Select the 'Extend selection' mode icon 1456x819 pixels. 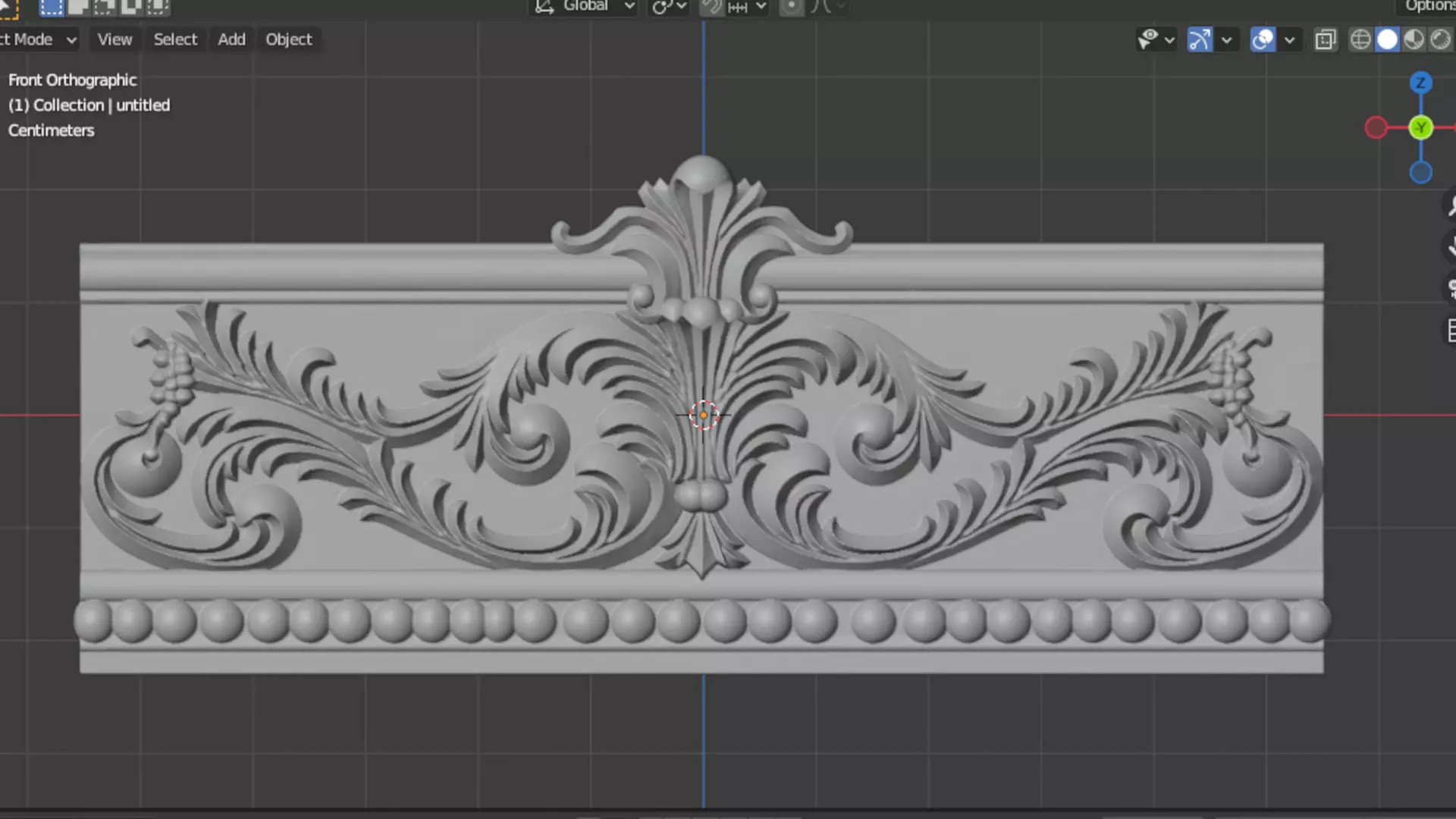(x=78, y=7)
